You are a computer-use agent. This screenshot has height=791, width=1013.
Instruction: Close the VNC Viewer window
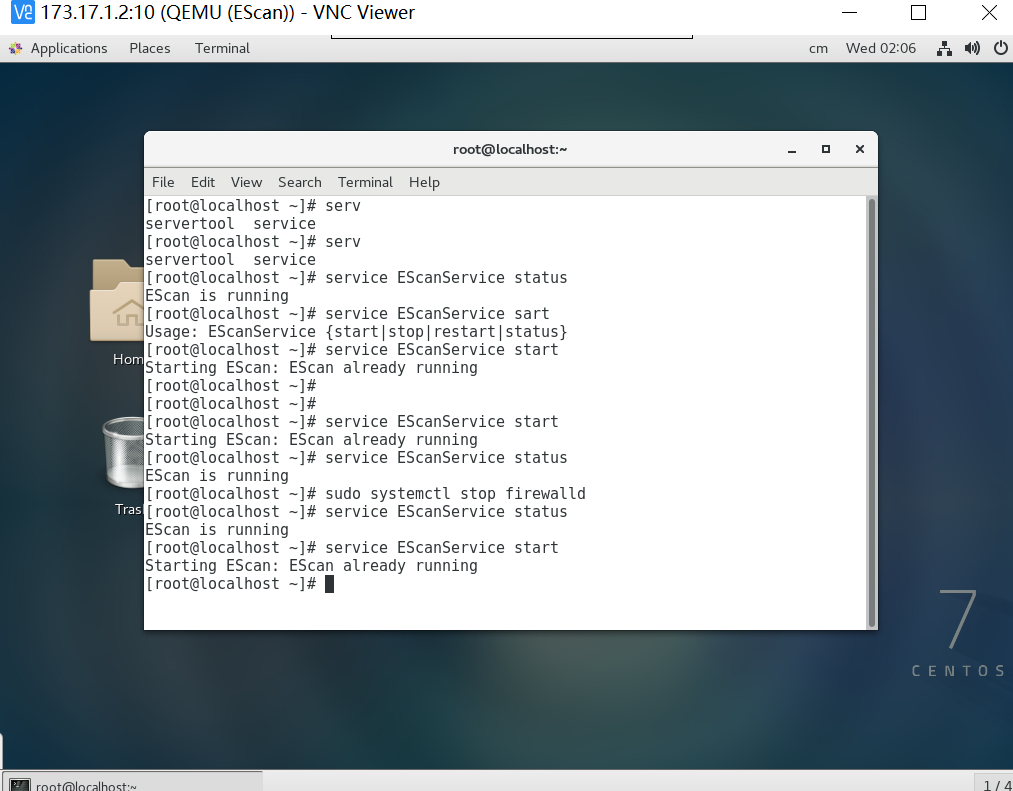[989, 12]
